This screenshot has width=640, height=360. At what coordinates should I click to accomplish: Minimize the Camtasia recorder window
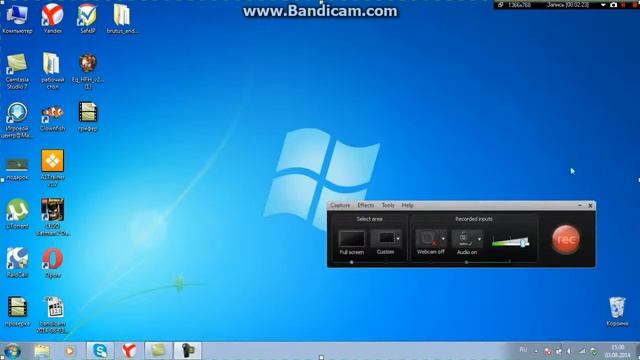click(580, 205)
